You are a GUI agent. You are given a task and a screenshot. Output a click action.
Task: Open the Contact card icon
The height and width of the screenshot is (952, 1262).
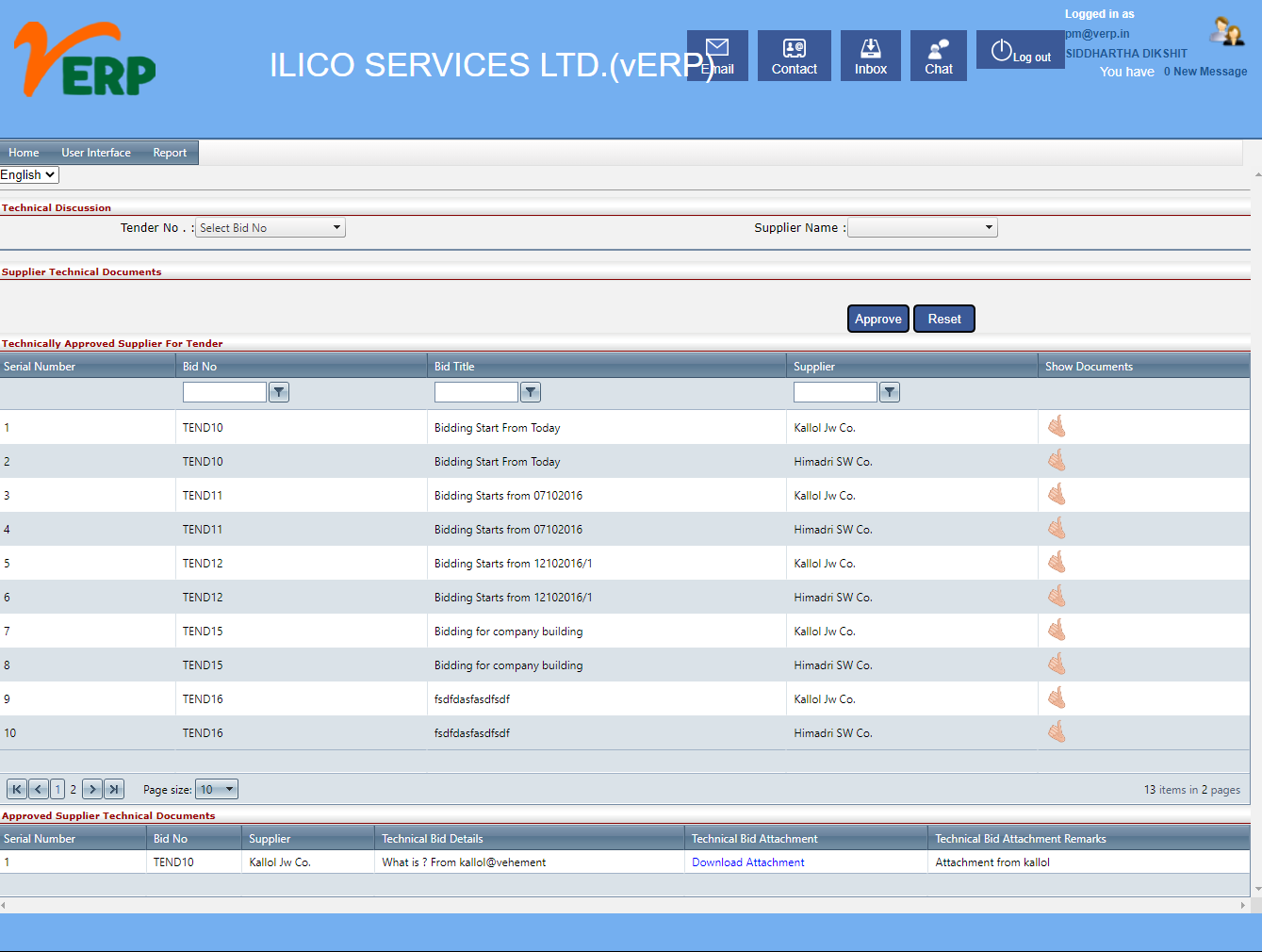coord(795,56)
